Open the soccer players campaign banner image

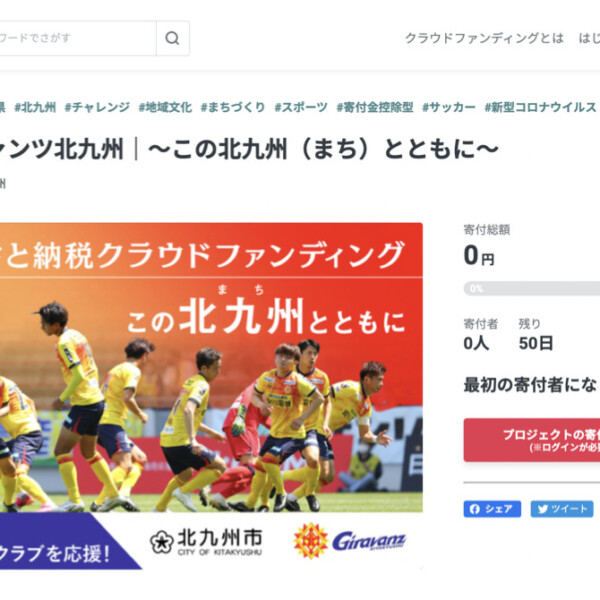click(x=211, y=396)
